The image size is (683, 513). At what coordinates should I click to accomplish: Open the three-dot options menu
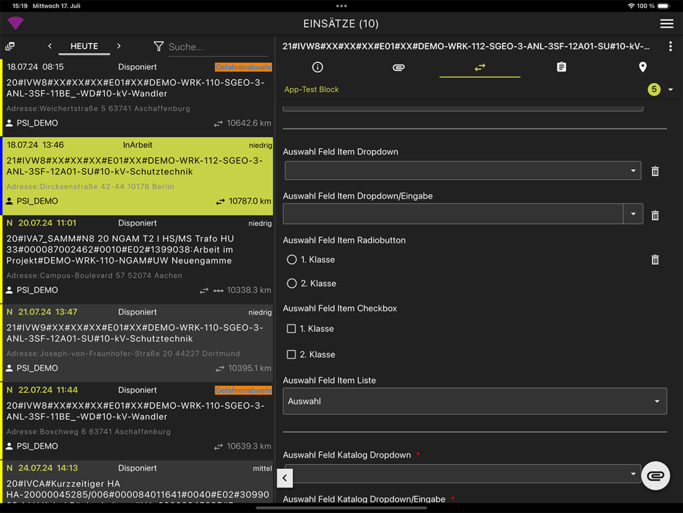(670, 46)
